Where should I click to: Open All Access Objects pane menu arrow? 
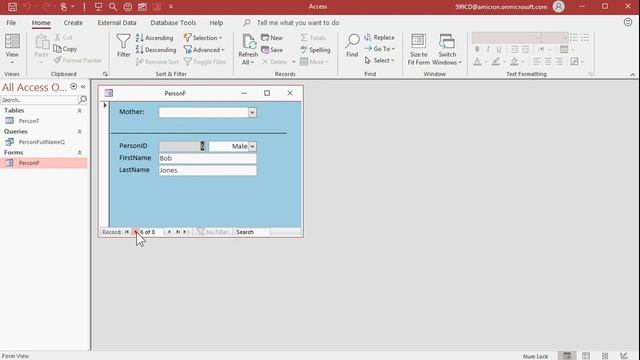pos(73,87)
